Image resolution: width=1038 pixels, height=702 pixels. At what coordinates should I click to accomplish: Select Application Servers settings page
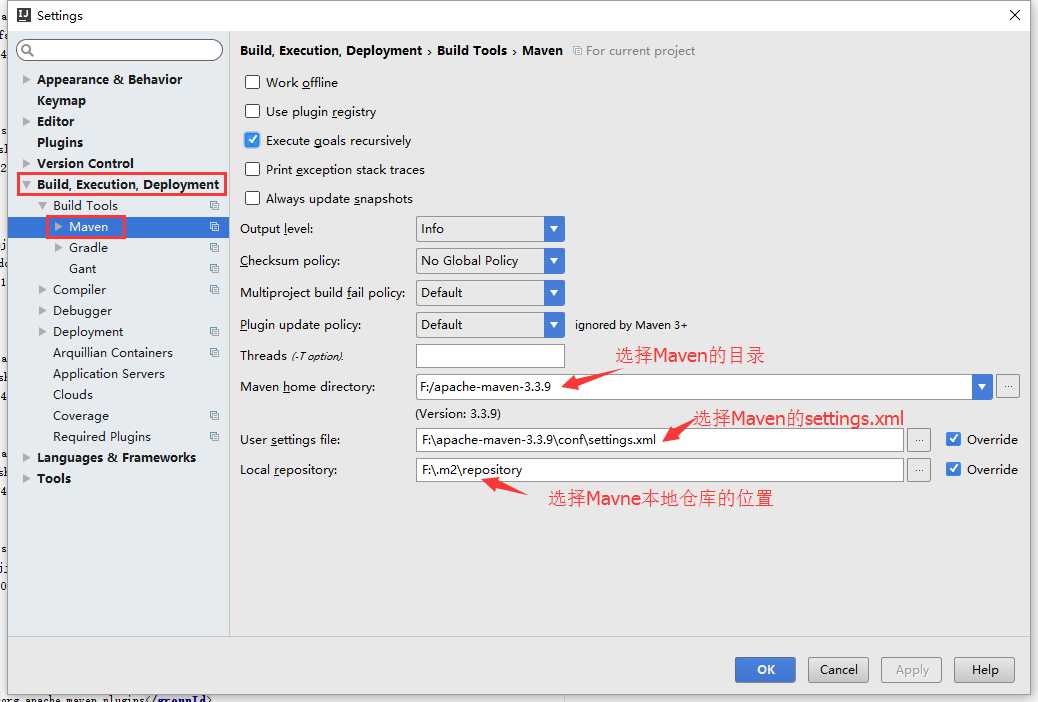tap(109, 374)
